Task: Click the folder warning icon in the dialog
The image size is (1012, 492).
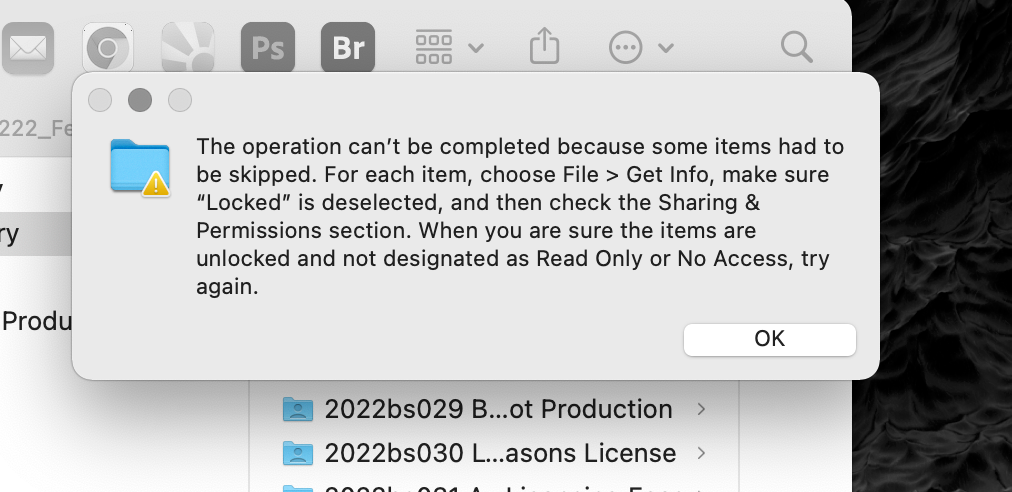Action: (x=140, y=166)
